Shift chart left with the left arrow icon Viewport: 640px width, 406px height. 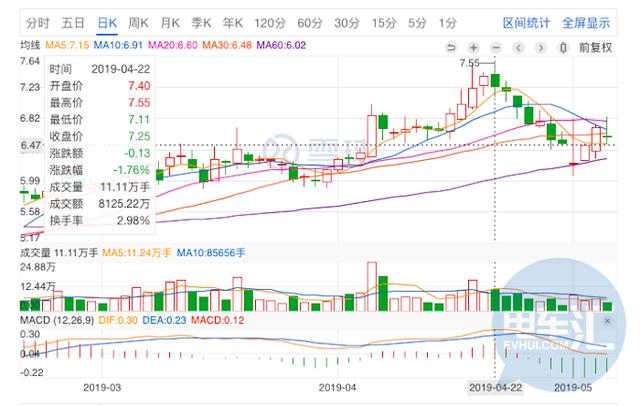click(518, 48)
